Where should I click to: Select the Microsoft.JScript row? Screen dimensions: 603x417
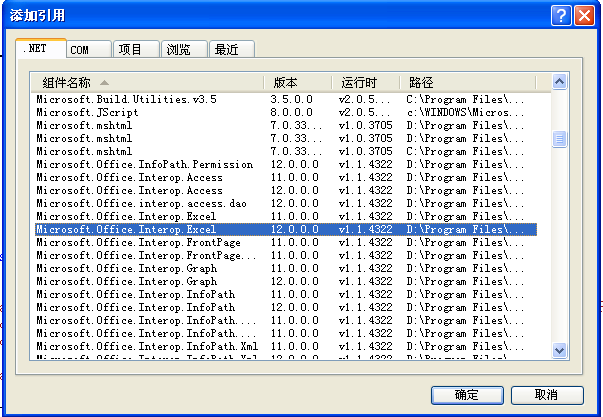286,112
